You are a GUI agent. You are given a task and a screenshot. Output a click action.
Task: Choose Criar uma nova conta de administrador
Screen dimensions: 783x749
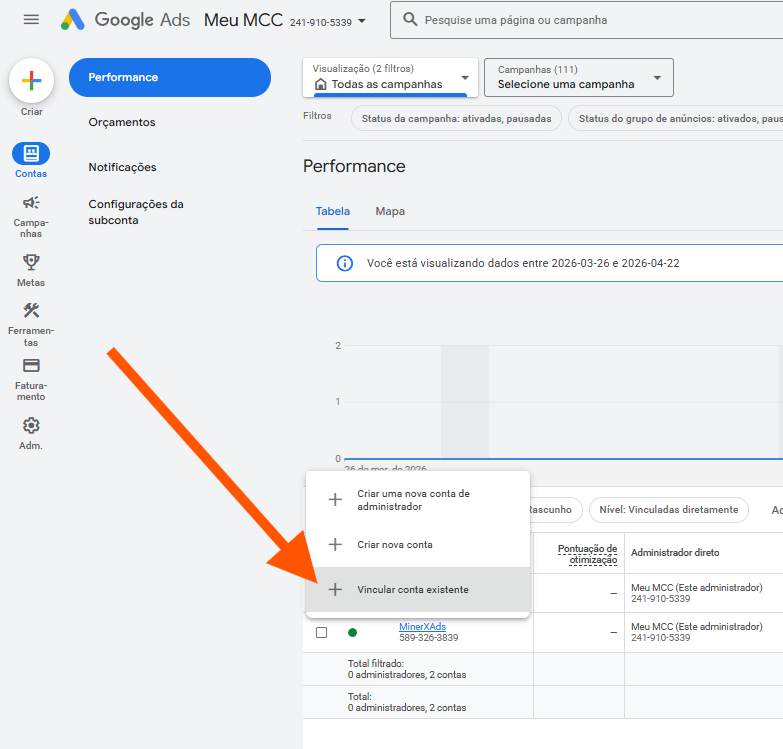click(417, 500)
